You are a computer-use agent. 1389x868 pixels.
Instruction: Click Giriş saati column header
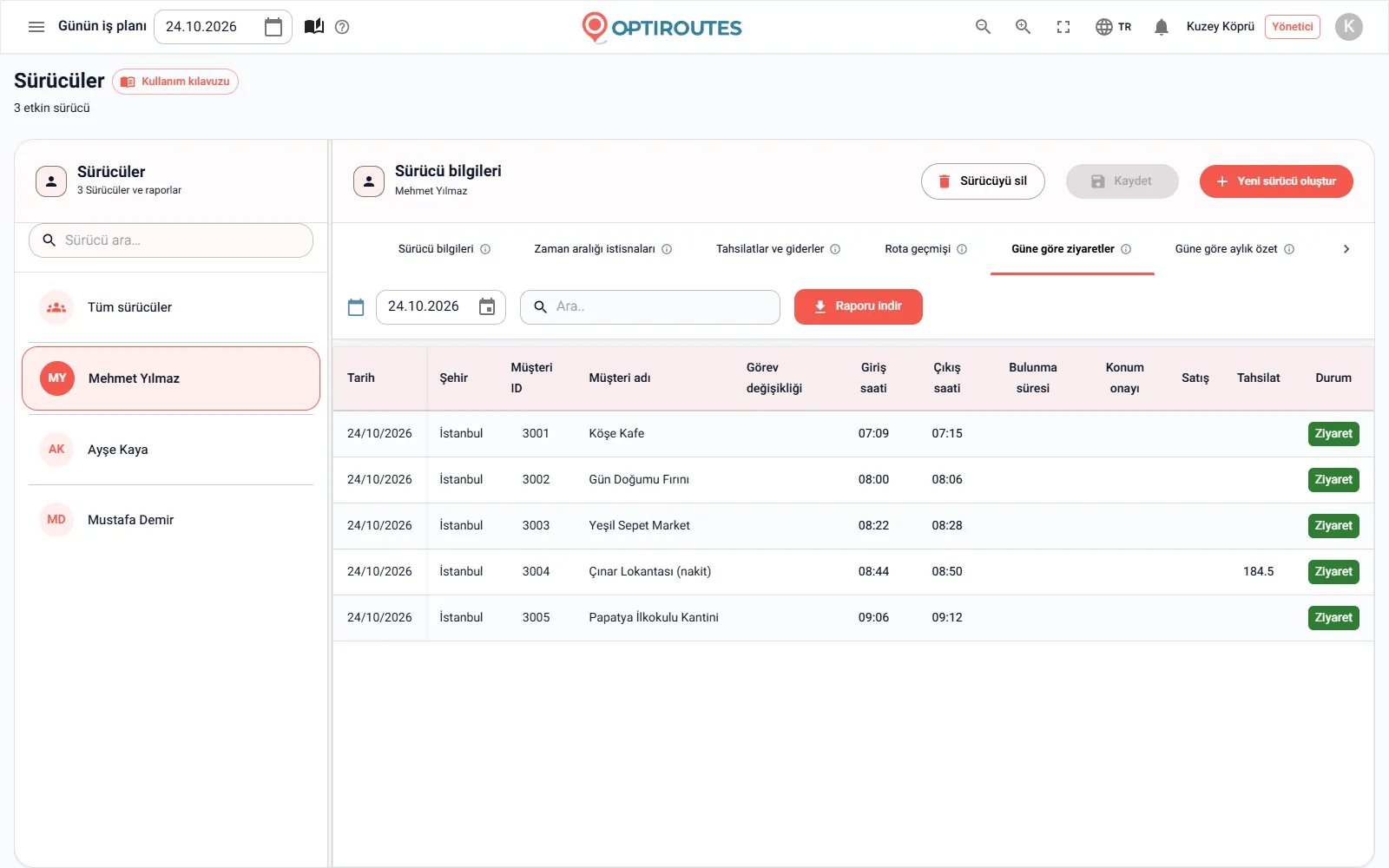pos(873,378)
